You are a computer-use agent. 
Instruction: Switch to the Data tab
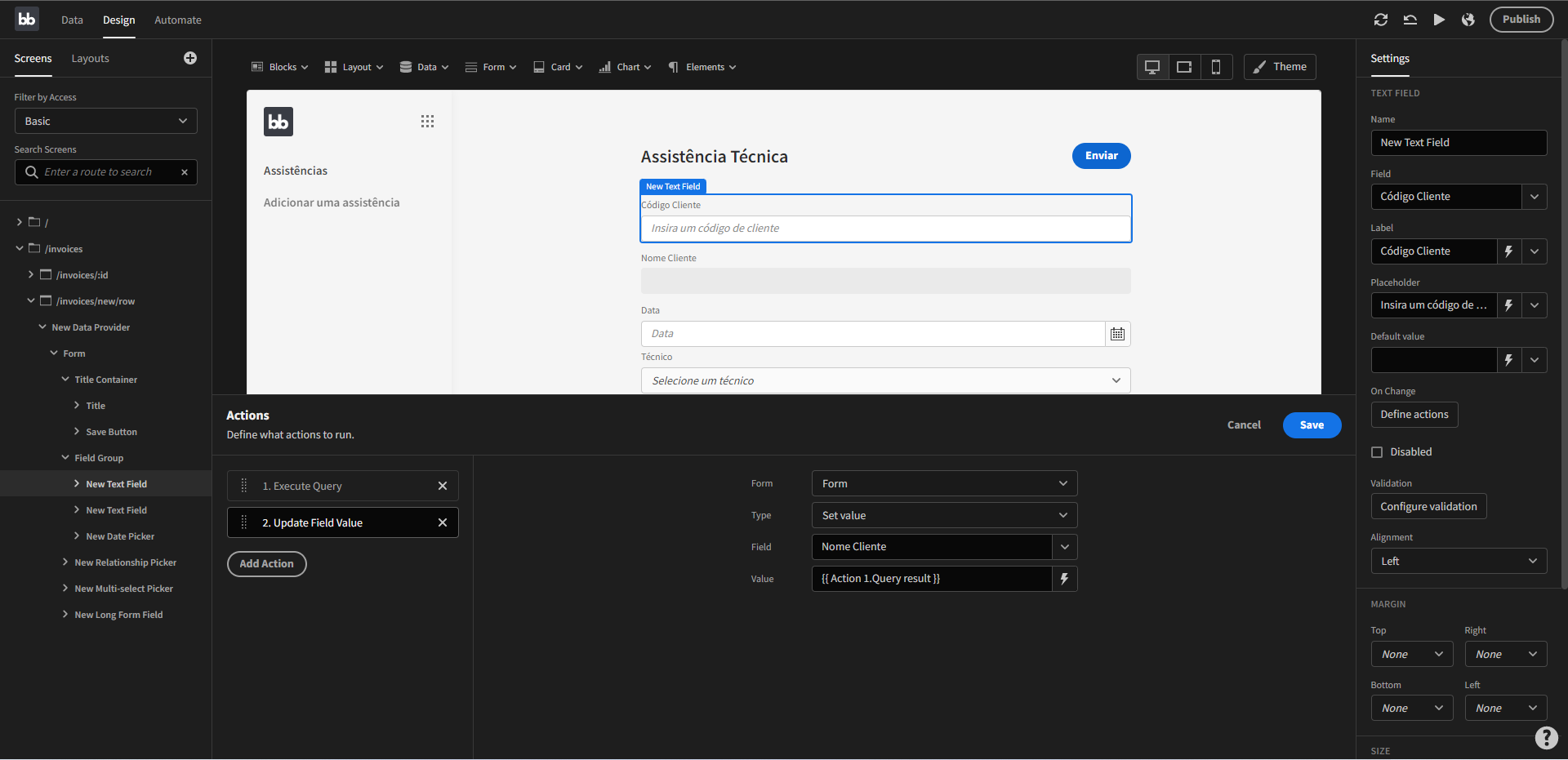click(72, 20)
